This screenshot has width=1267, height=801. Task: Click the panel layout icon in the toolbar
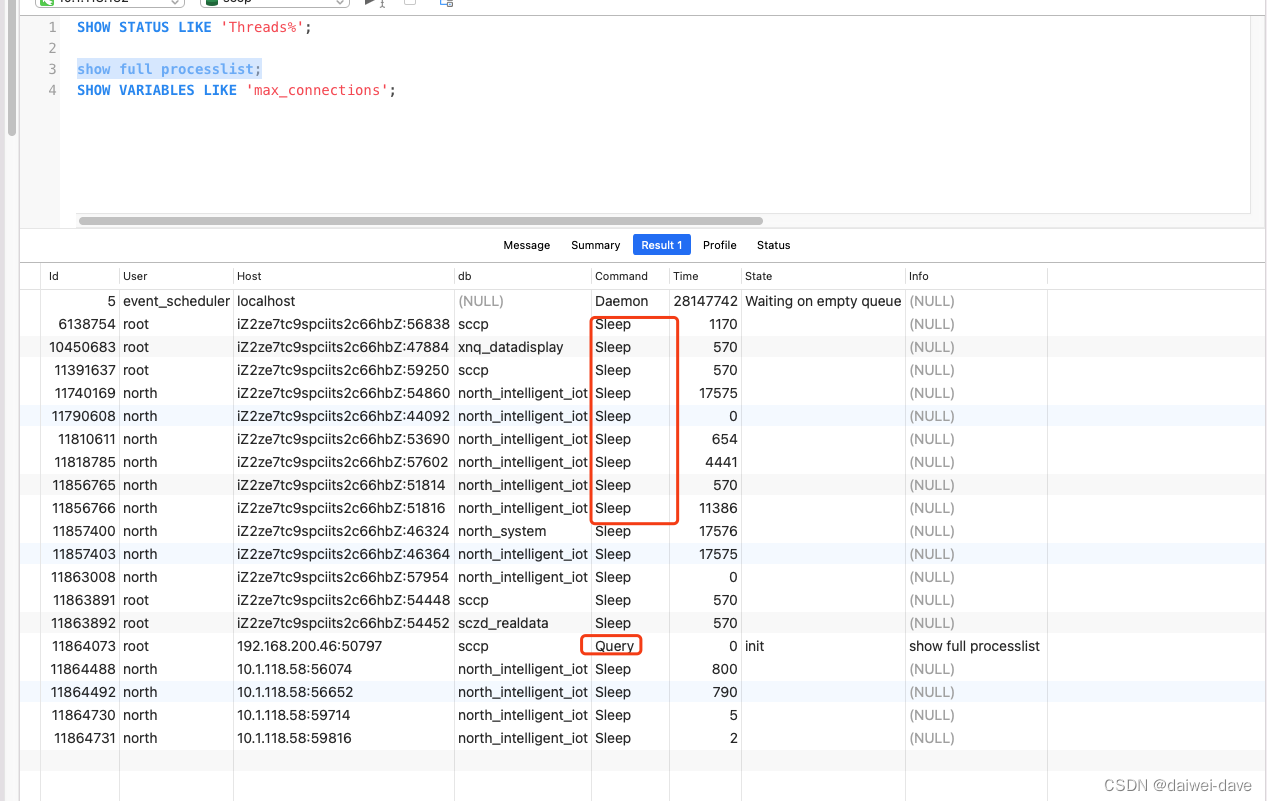coord(444,4)
